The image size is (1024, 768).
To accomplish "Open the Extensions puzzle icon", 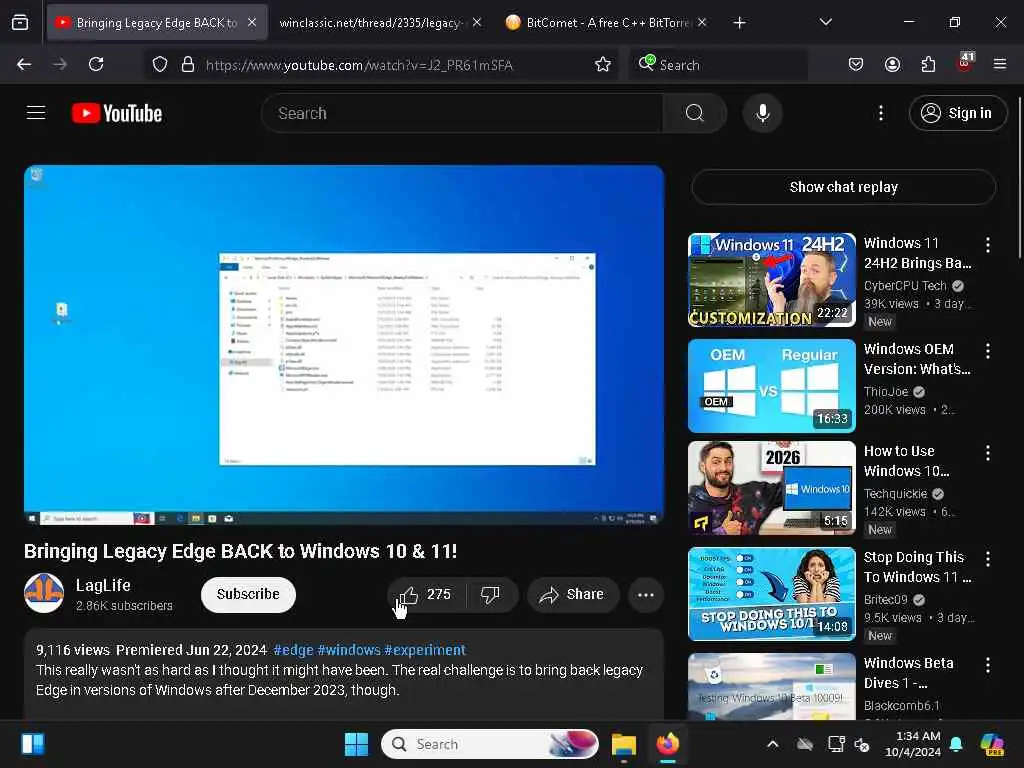I will tap(928, 65).
